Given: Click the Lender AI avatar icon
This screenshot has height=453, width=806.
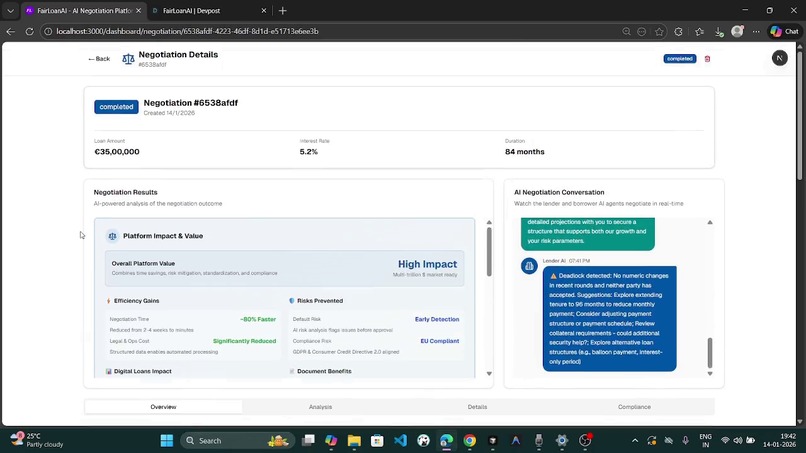Looking at the screenshot, I should [x=529, y=266].
